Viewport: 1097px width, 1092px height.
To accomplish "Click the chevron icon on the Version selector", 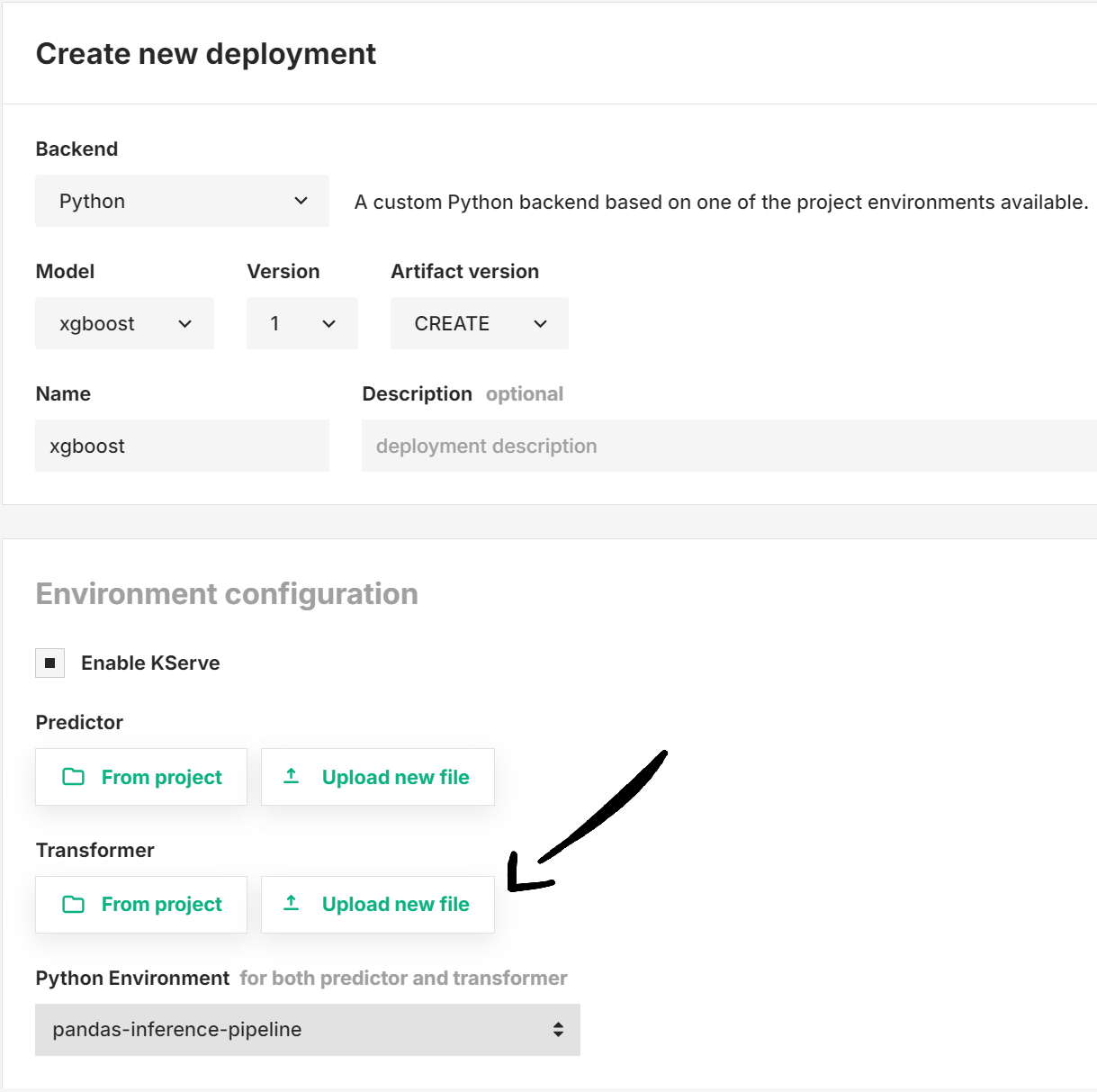I will 328,323.
